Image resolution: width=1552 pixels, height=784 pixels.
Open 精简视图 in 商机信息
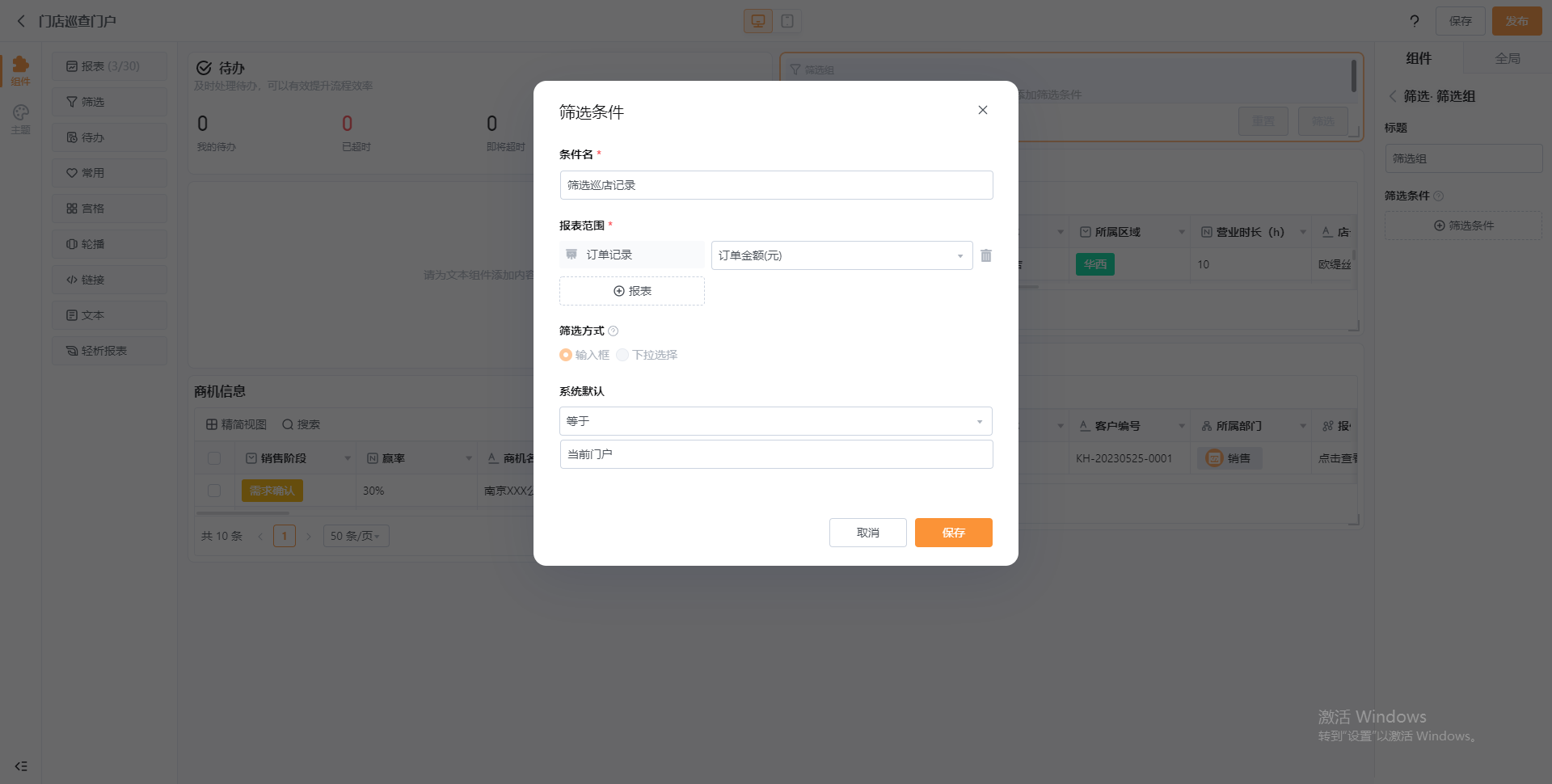[x=236, y=424]
